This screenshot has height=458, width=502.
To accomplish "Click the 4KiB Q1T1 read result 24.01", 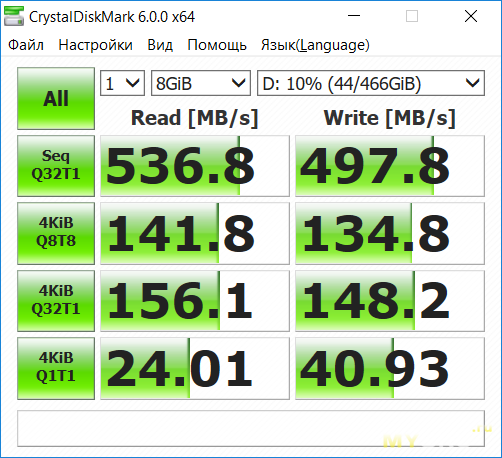I will (x=195, y=368).
